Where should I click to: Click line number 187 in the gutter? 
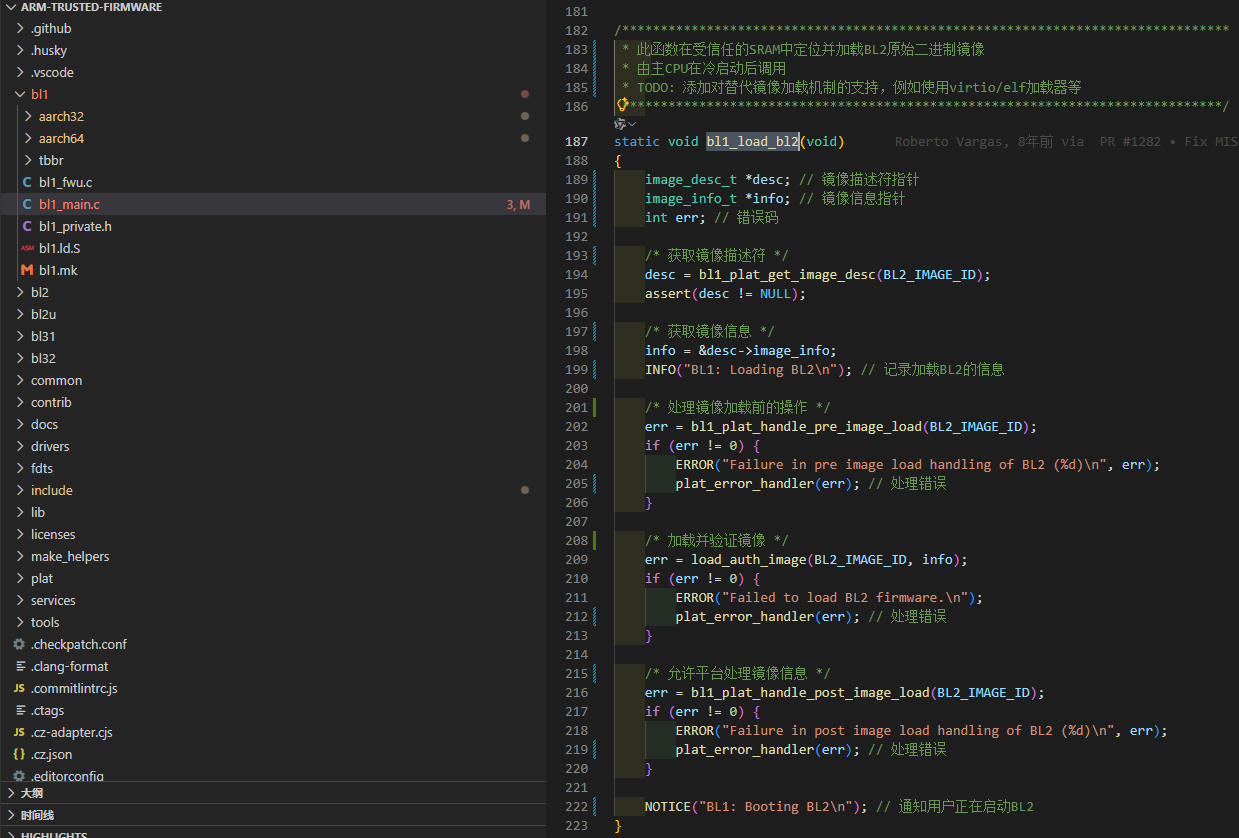click(577, 142)
